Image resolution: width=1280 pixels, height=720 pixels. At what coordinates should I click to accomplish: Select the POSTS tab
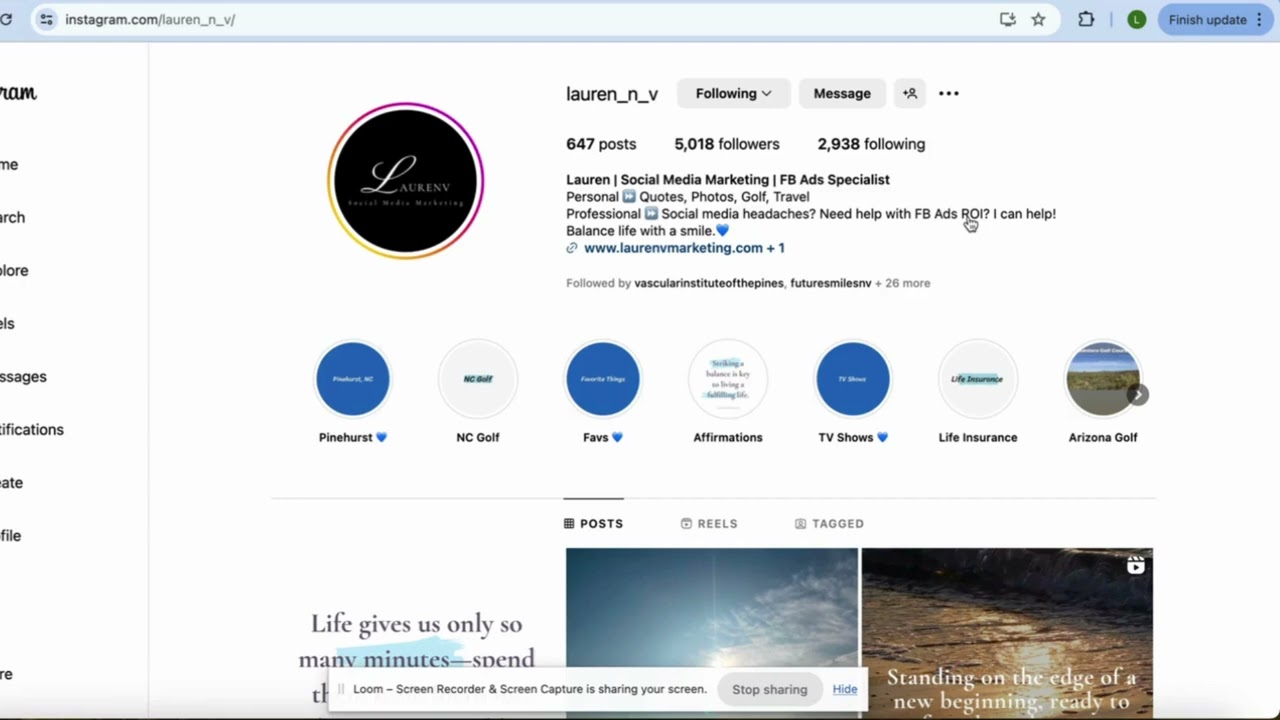click(x=593, y=523)
